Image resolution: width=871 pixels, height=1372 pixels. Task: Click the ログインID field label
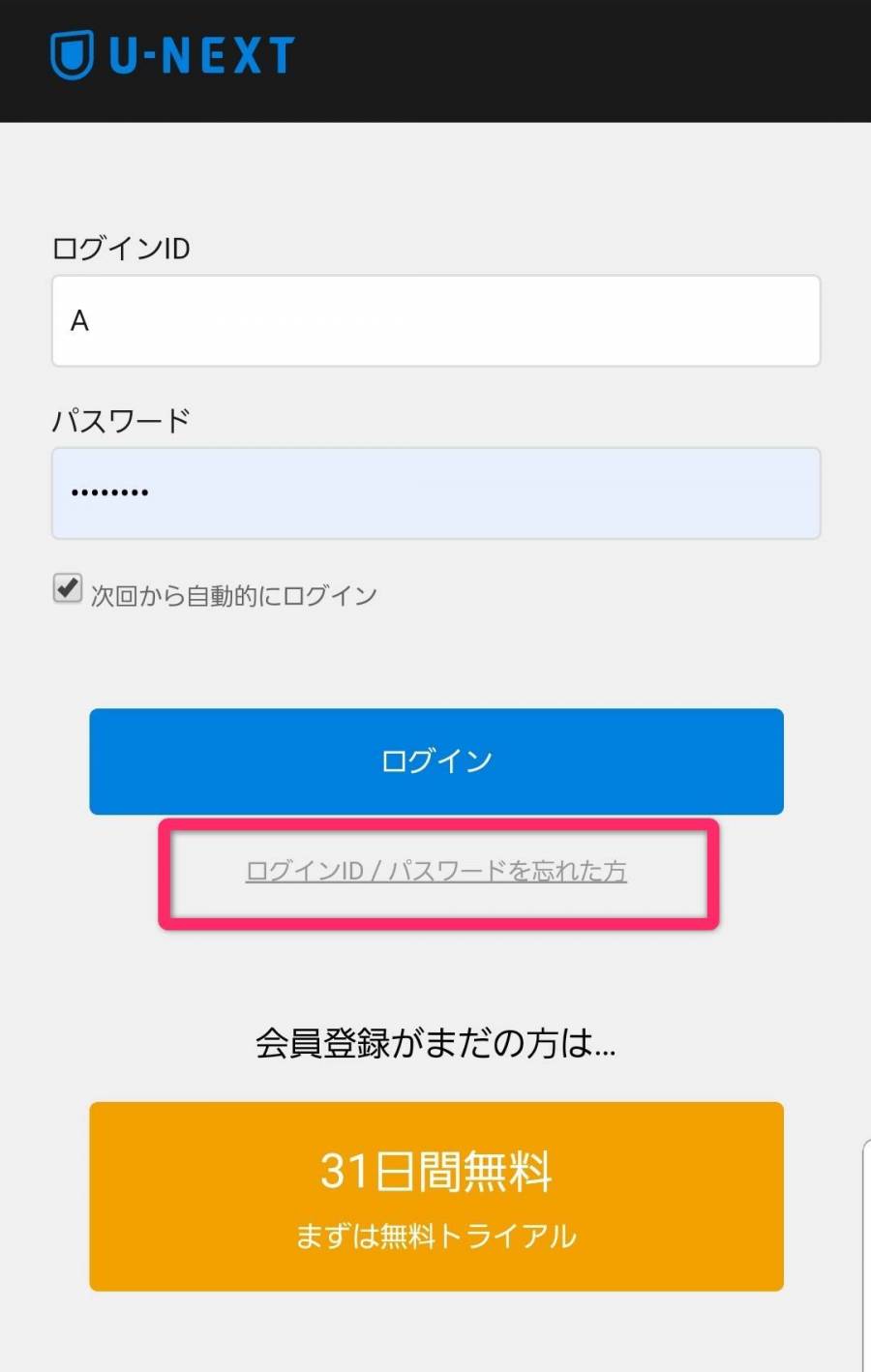click(121, 249)
